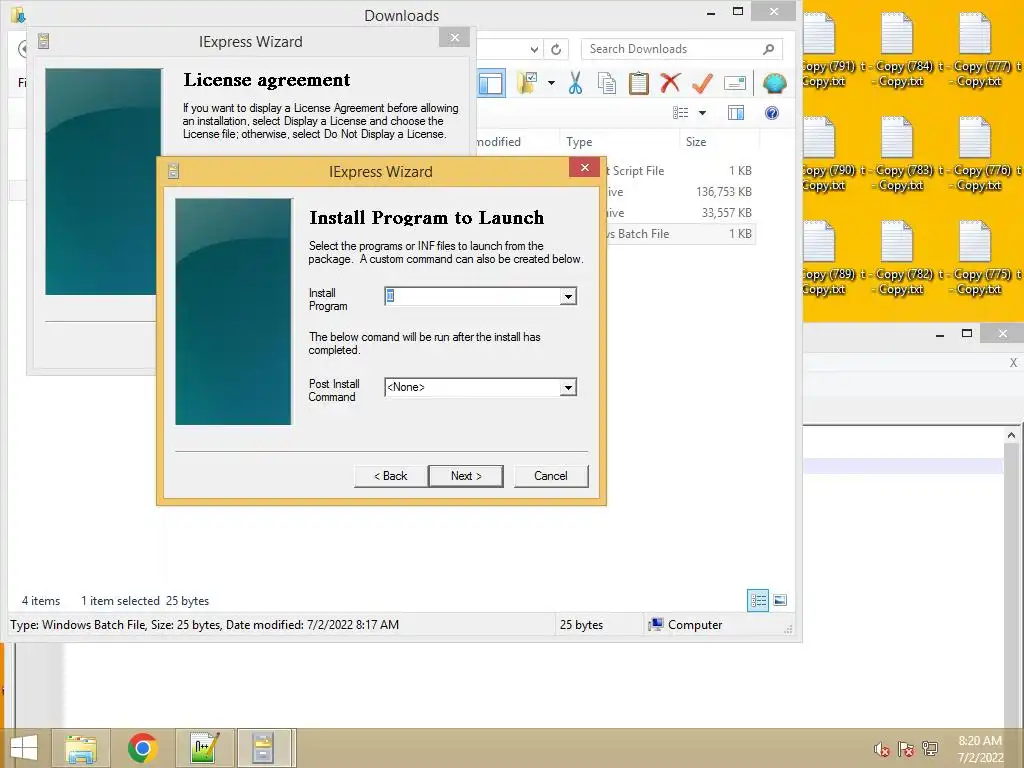
Task: Open the Post Install Command dropdown
Action: (568, 387)
